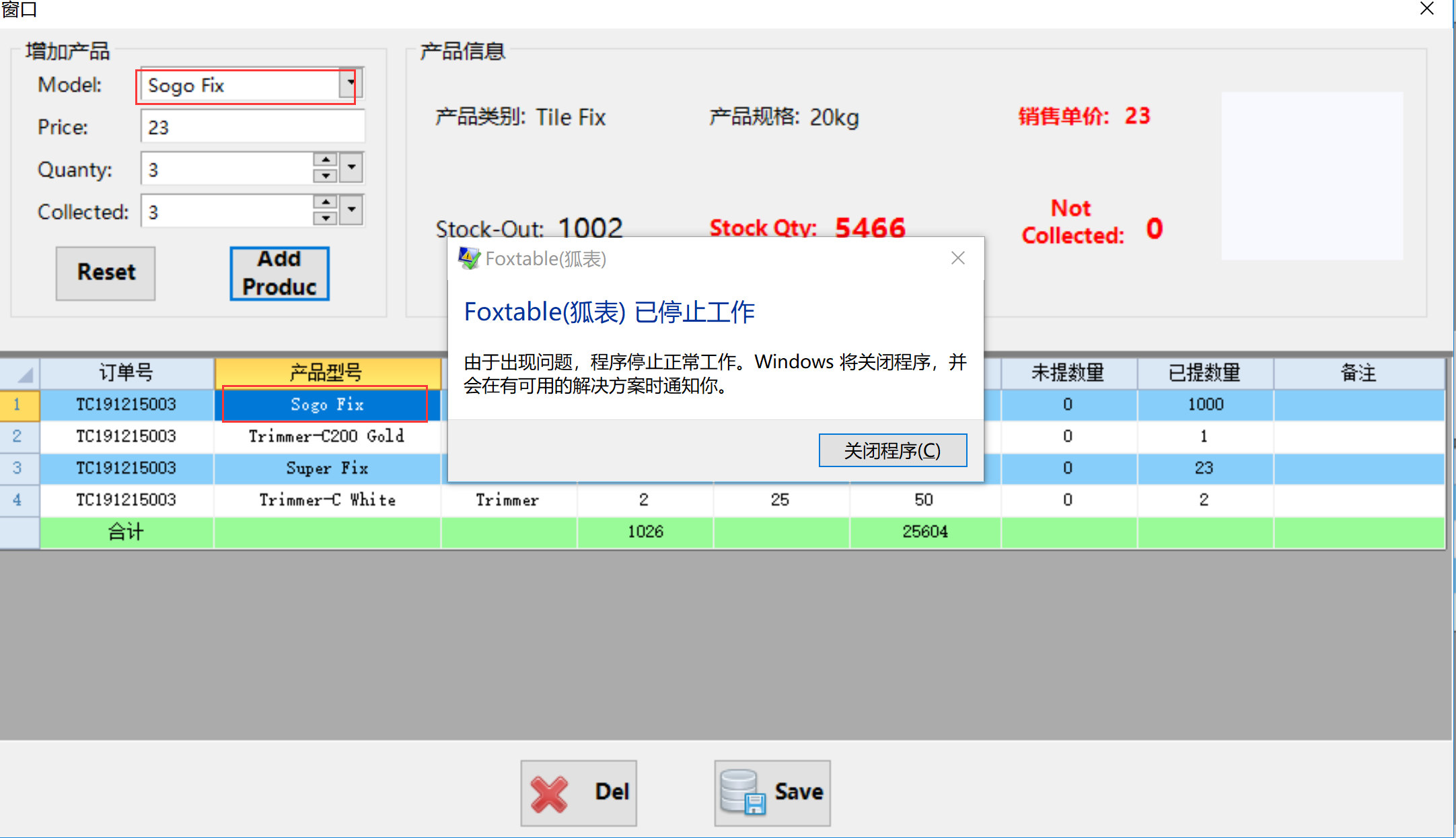Click the Trimmer-C200 Gold cell
This screenshot has height=838, width=1456.
point(327,436)
